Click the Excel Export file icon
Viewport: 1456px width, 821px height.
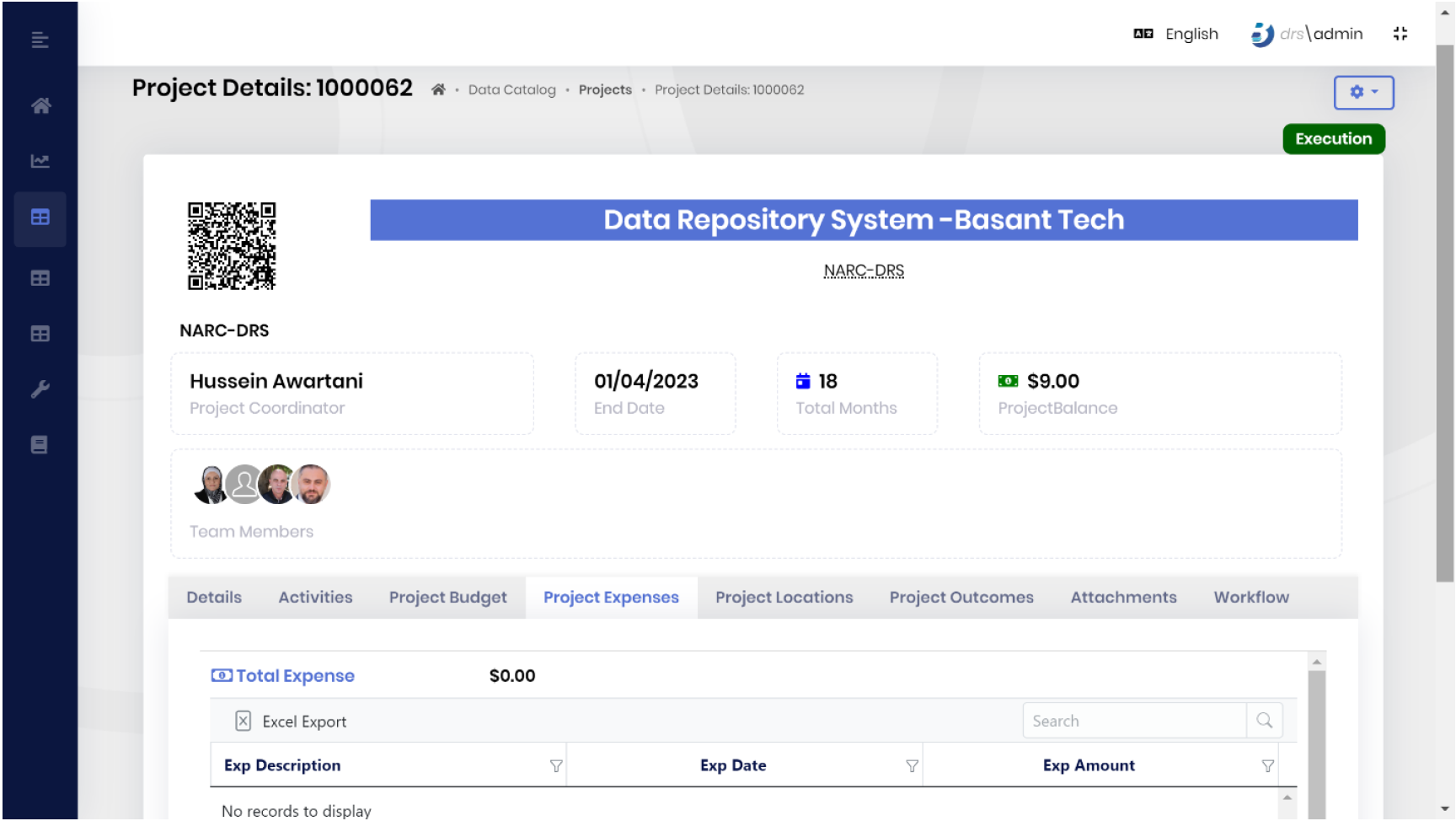(243, 721)
